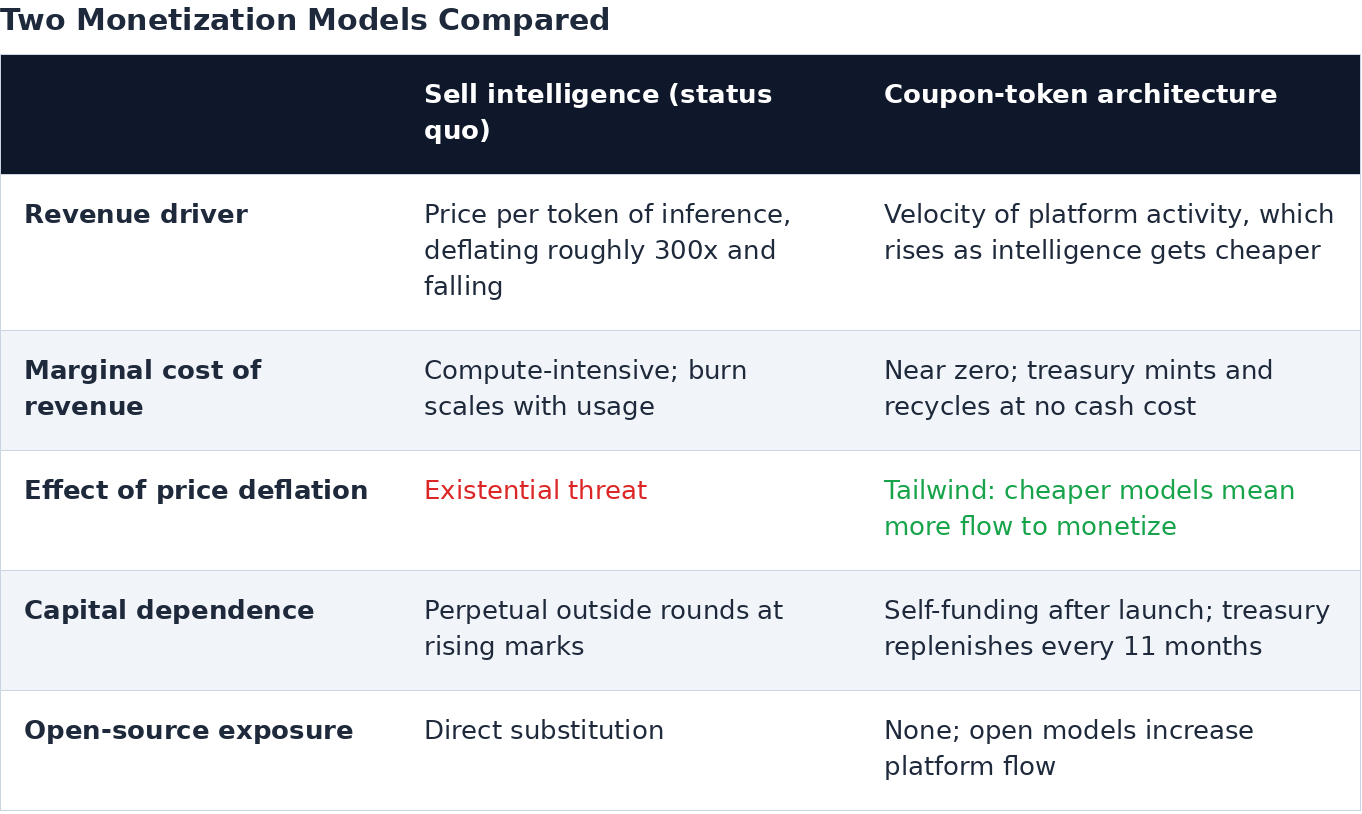Image resolution: width=1362 pixels, height=814 pixels.
Task: Click the 'Perpetual outside rounds' cell
Action: [x=630, y=630]
